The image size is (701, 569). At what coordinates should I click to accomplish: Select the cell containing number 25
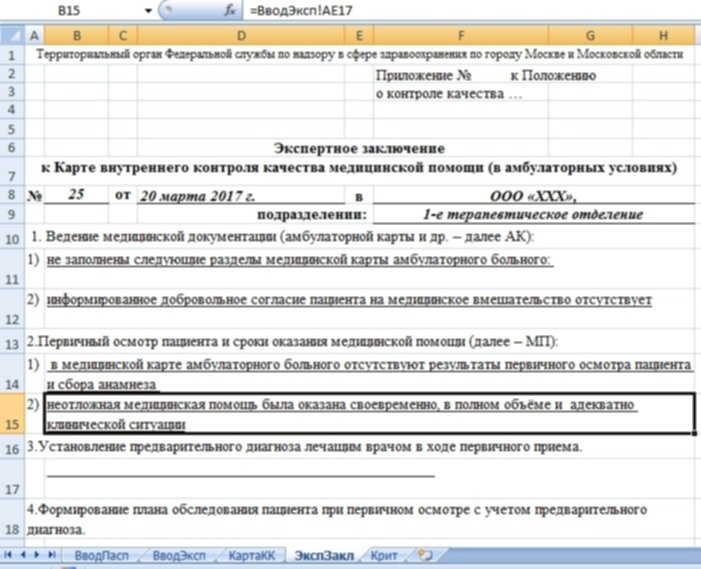[x=76, y=195]
